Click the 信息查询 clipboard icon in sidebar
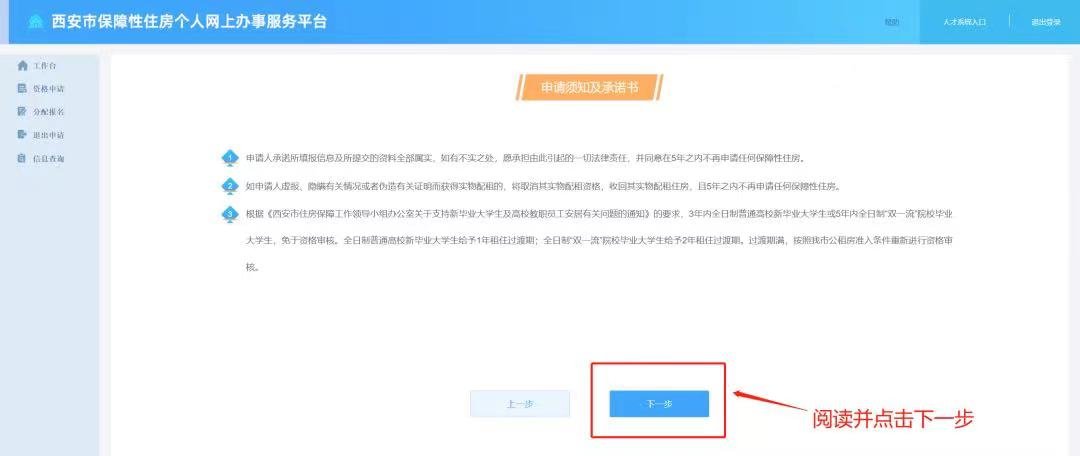Image resolution: width=1080 pixels, height=456 pixels. pos(22,158)
